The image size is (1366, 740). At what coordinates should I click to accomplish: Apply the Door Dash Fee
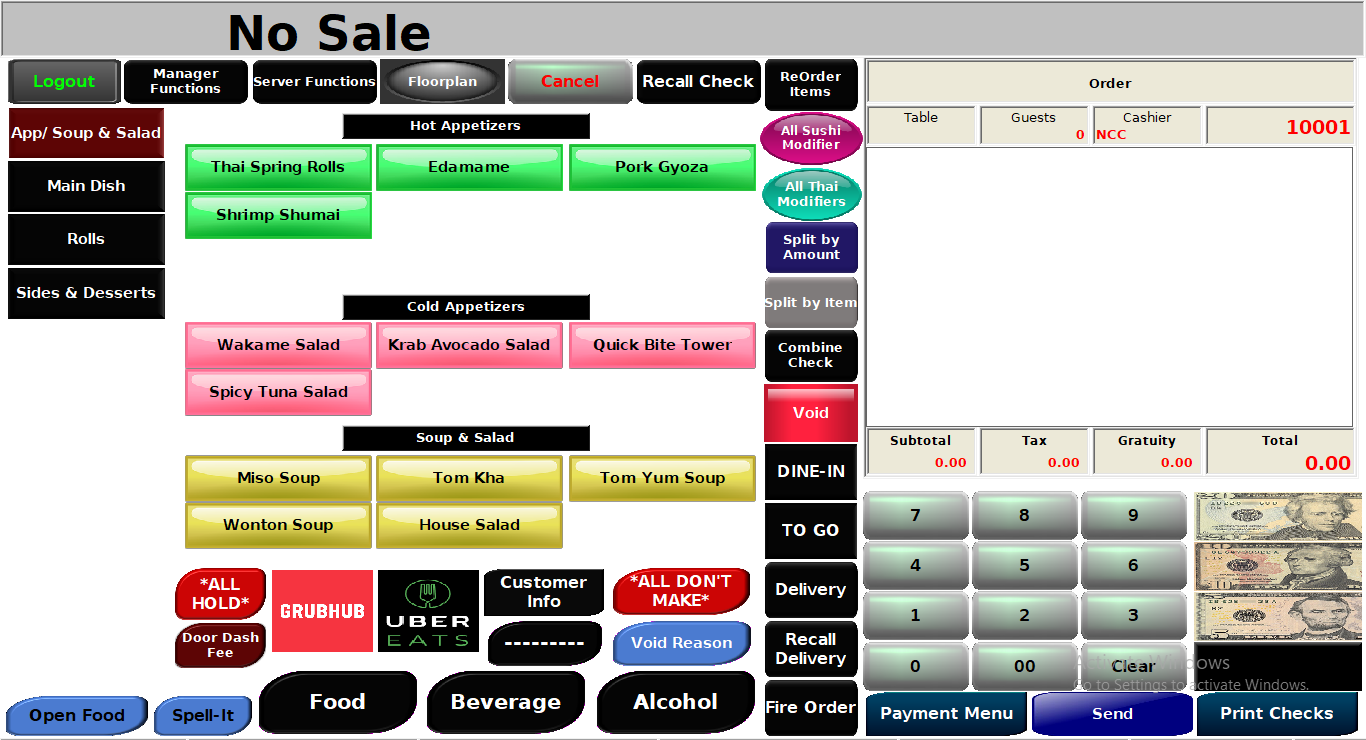click(x=219, y=645)
